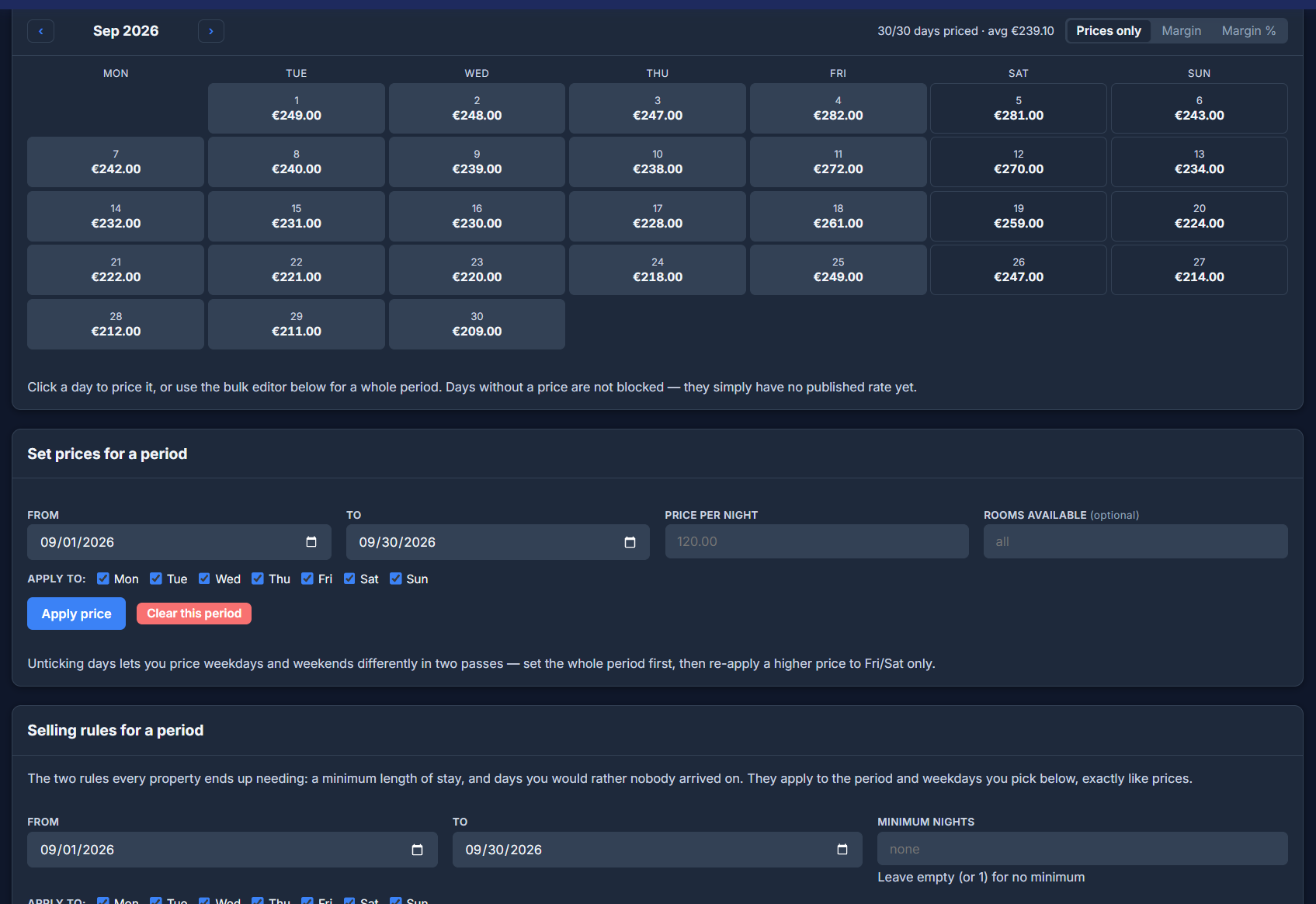The image size is (1316, 904).
Task: Select Sep 2 priced €248.00
Action: pos(477,108)
